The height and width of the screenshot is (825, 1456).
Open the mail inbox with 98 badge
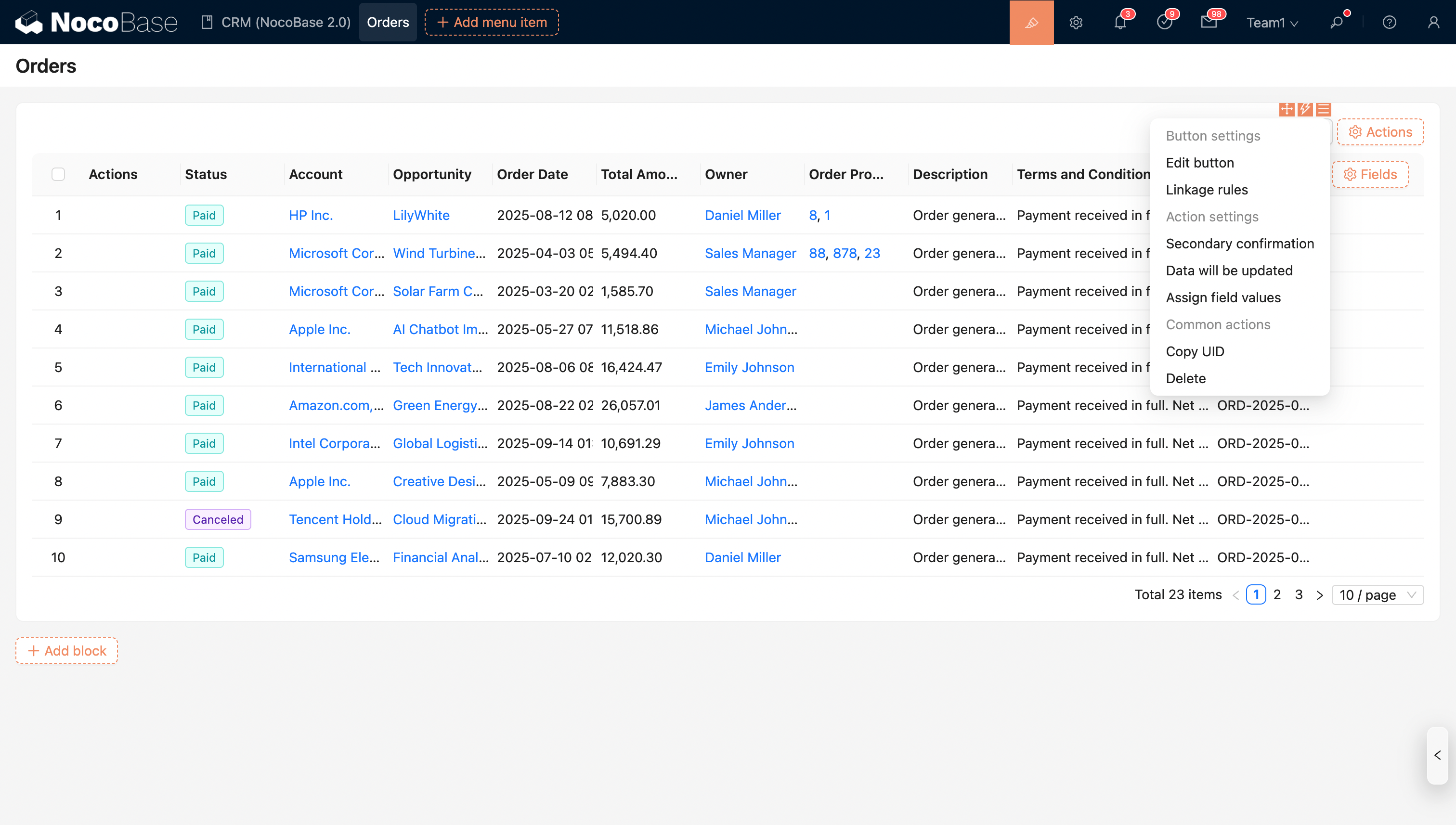(1209, 22)
